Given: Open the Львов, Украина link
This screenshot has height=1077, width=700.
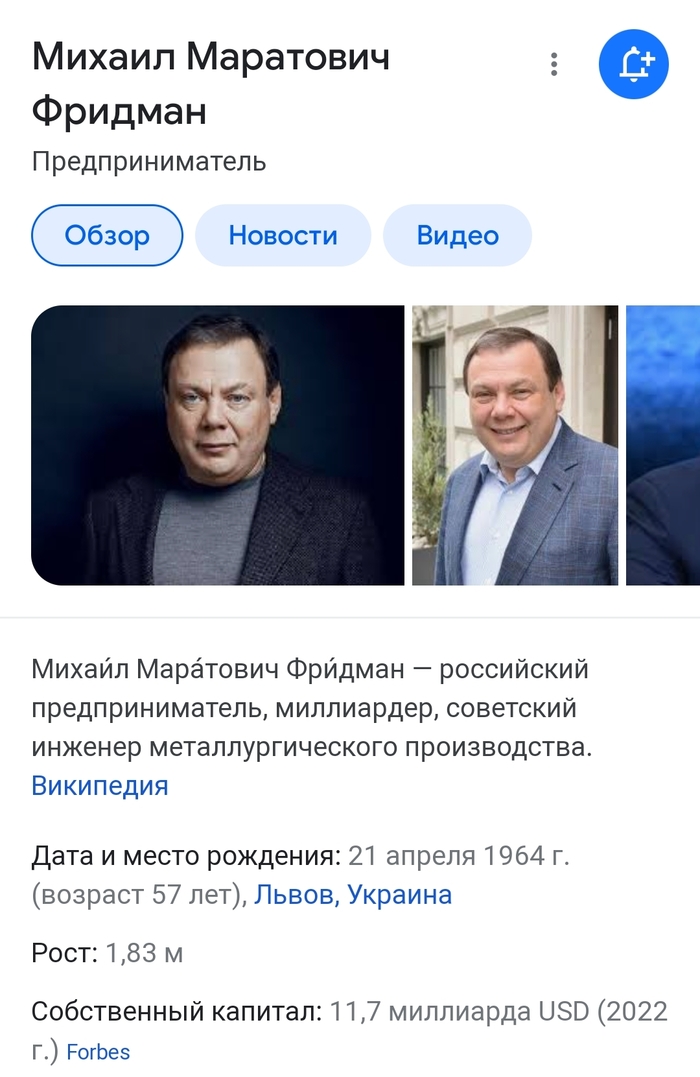Looking at the screenshot, I should point(353,894).
